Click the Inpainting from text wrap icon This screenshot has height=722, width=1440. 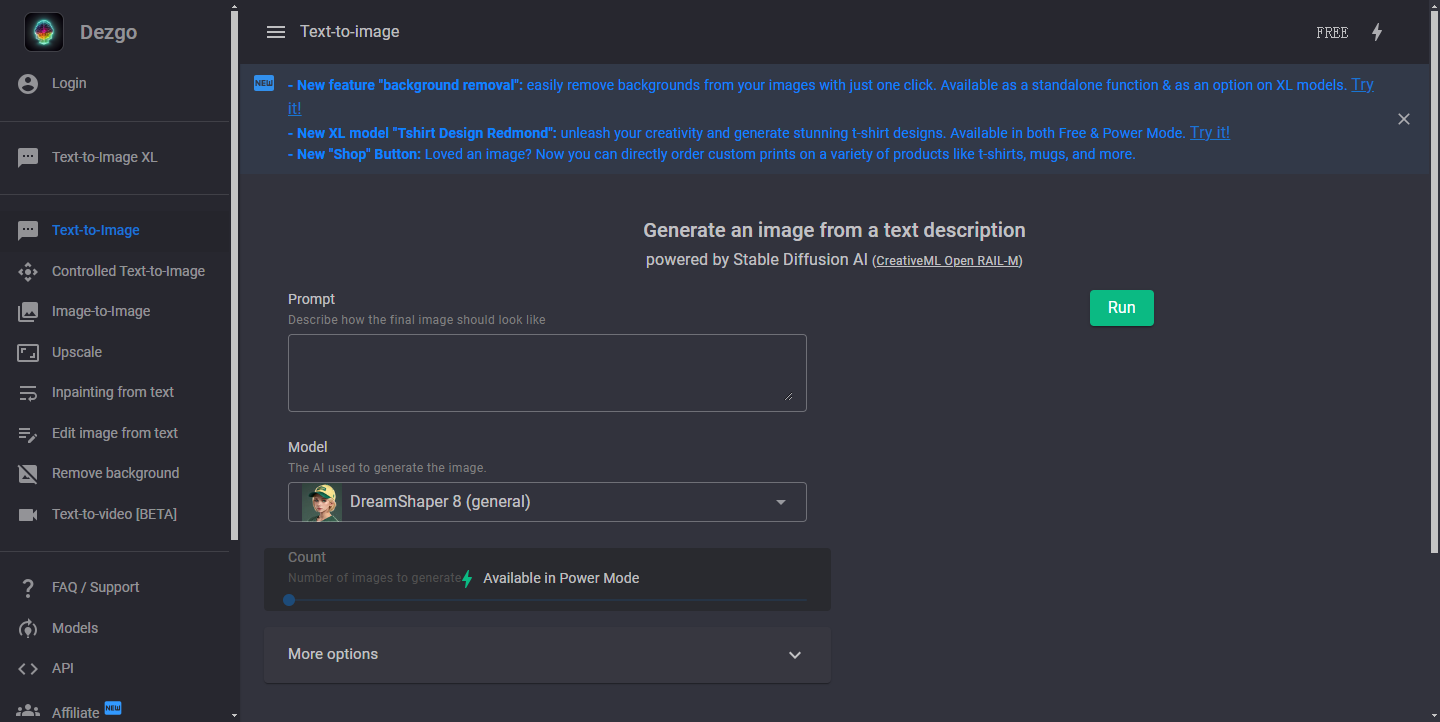click(28, 393)
